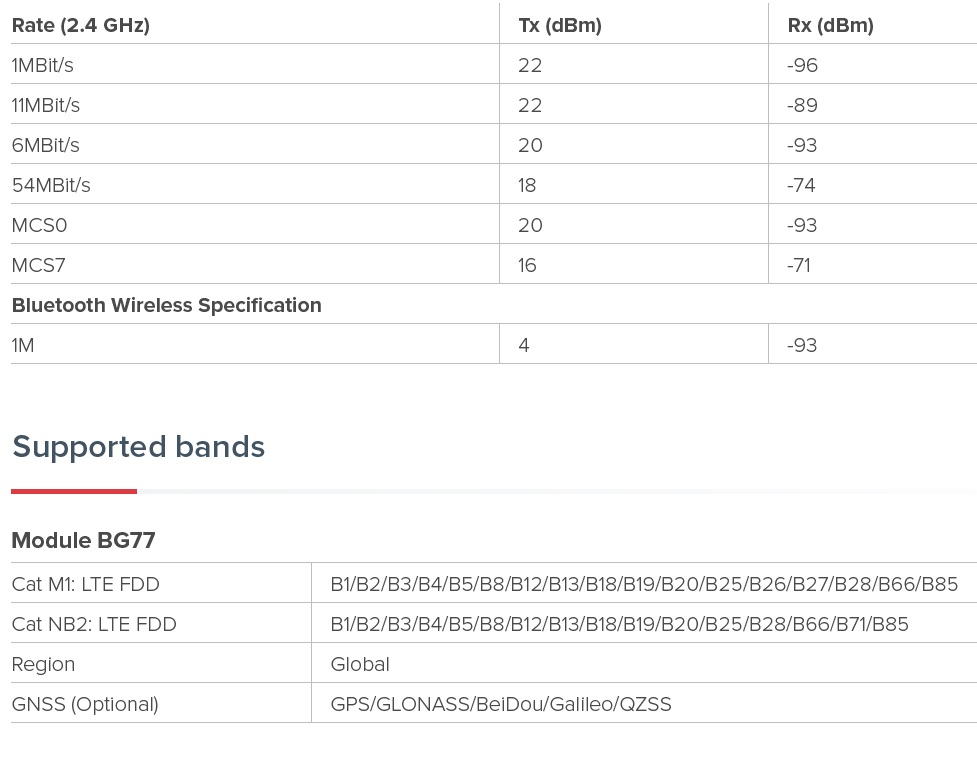The width and height of the screenshot is (977, 761).
Task: Select the Bluetooth 1M Tx value 4
Action: click(524, 346)
